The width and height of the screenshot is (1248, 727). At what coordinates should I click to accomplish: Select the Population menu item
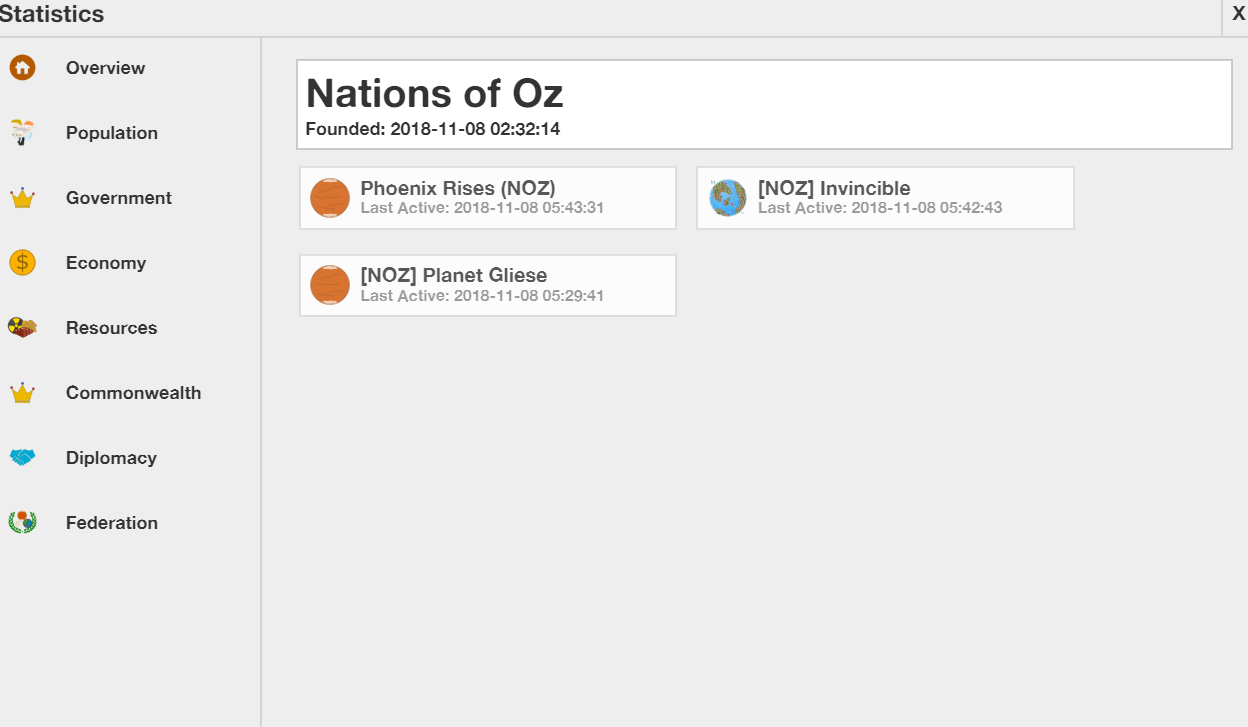tap(112, 133)
